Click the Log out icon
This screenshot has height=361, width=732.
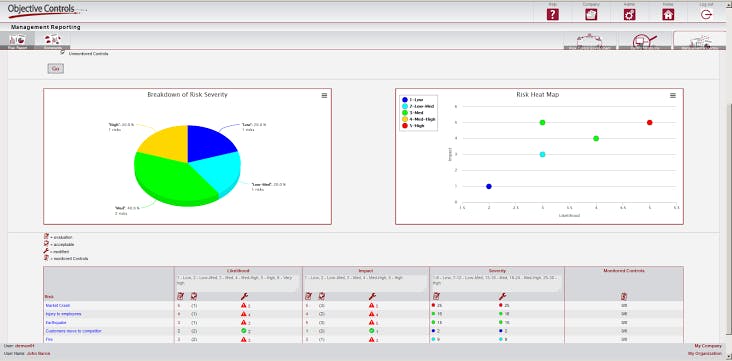pyautogui.click(x=706, y=14)
